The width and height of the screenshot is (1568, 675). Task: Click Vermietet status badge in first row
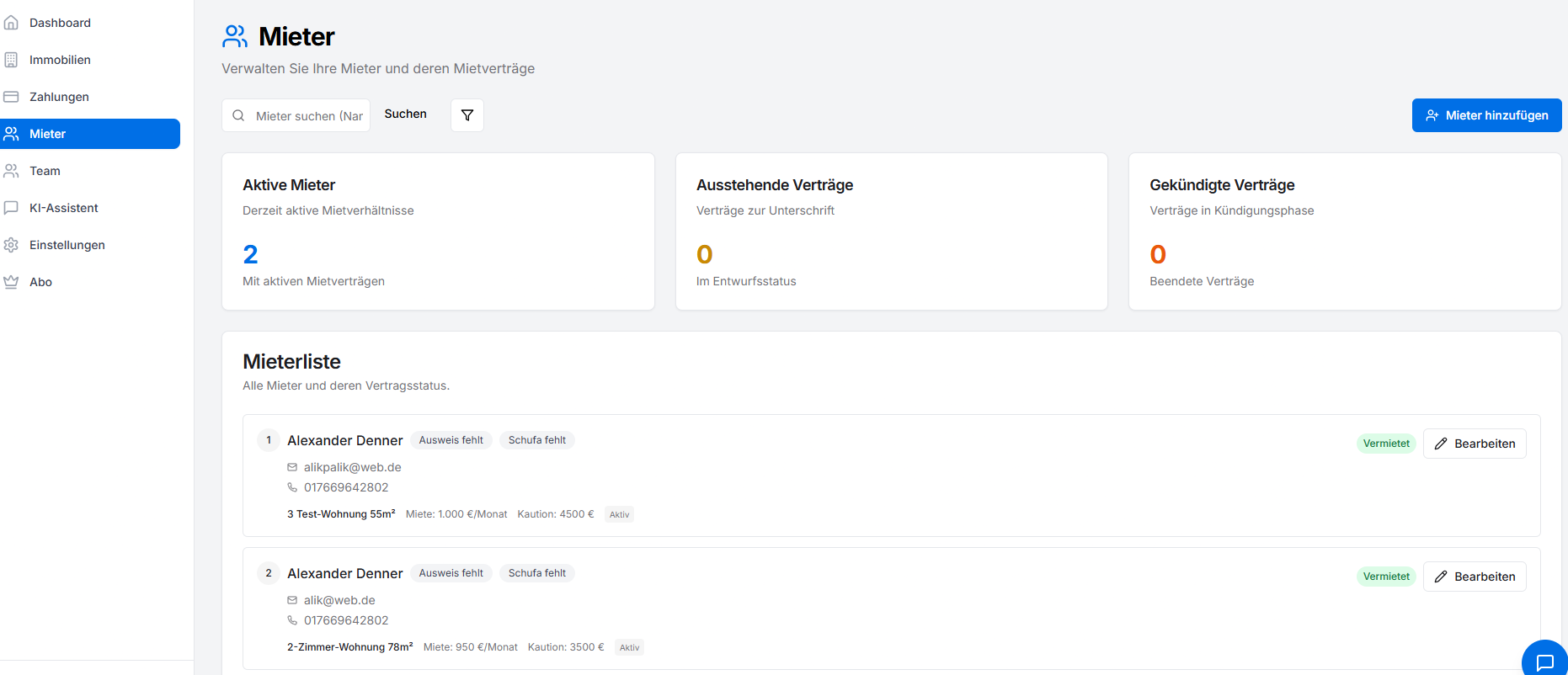tap(1386, 444)
